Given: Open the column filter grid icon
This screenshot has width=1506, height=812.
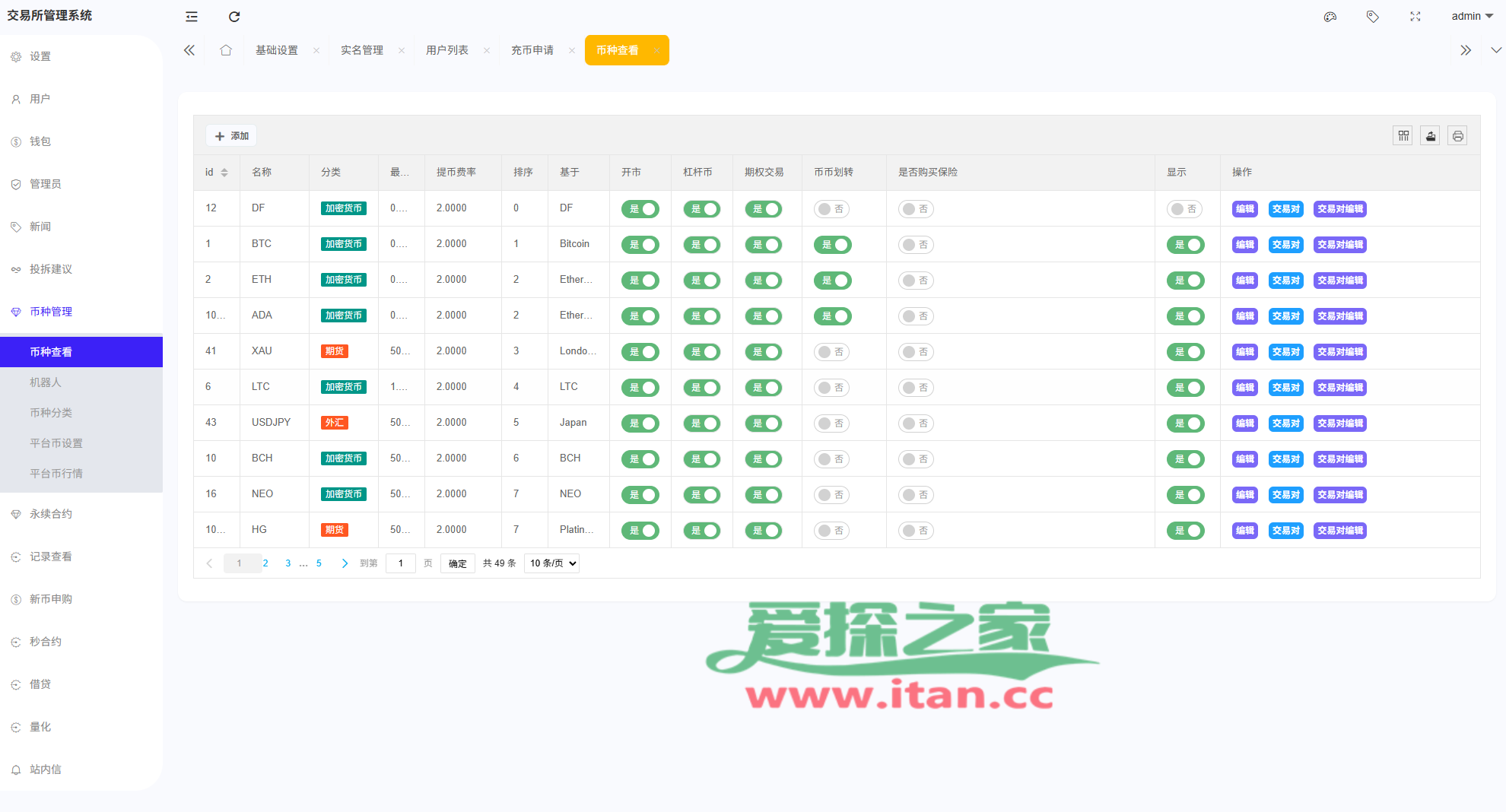Looking at the screenshot, I should [1403, 136].
